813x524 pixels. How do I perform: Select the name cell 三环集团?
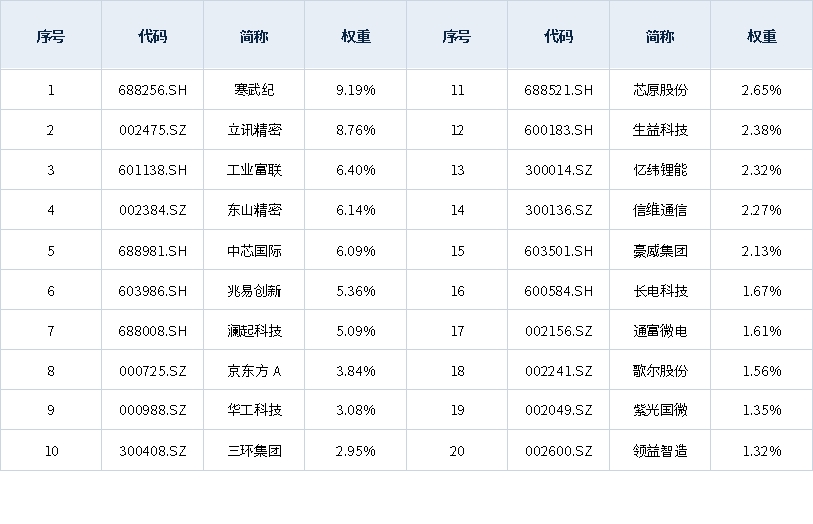click(x=254, y=451)
